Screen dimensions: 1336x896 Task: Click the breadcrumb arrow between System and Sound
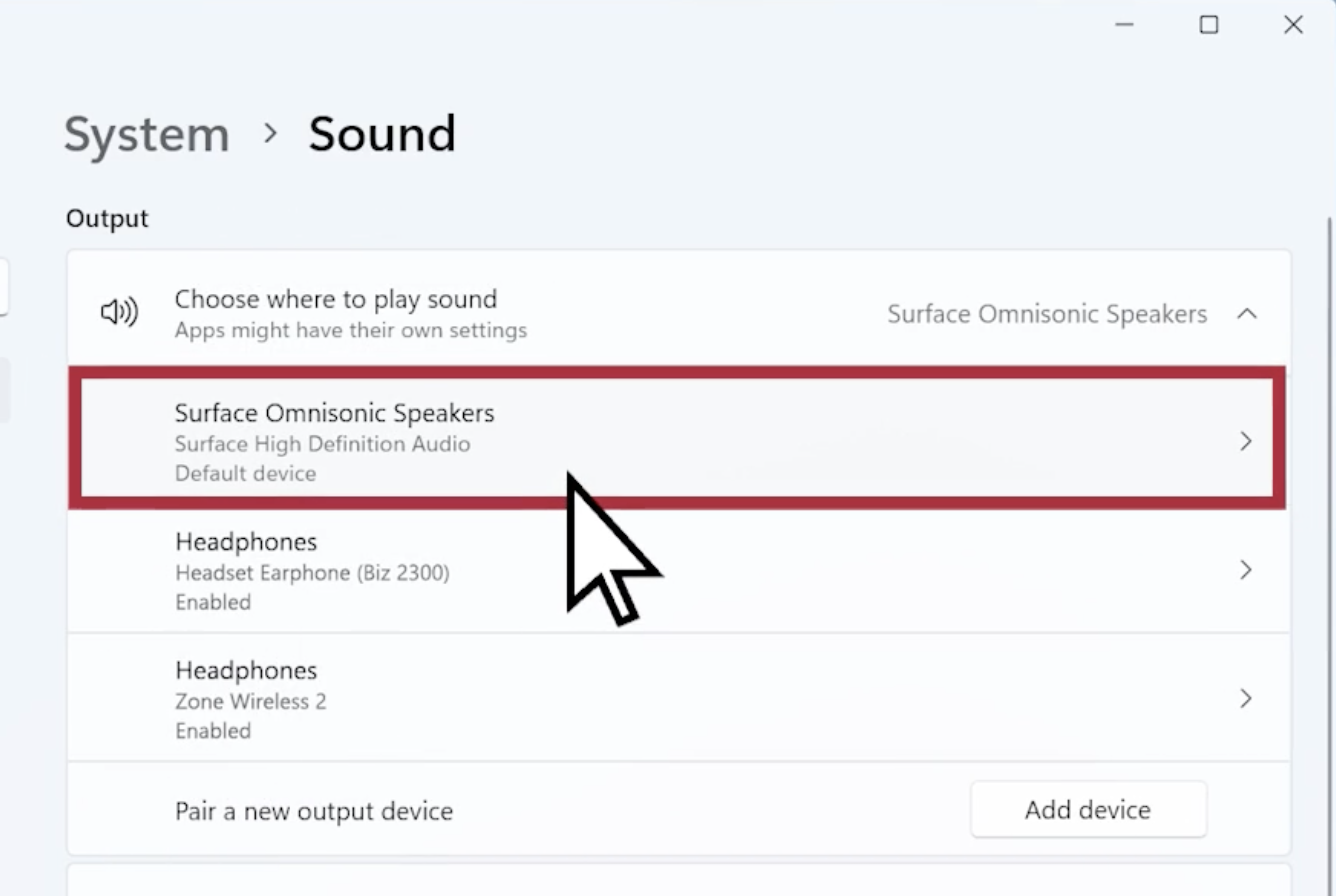click(270, 133)
